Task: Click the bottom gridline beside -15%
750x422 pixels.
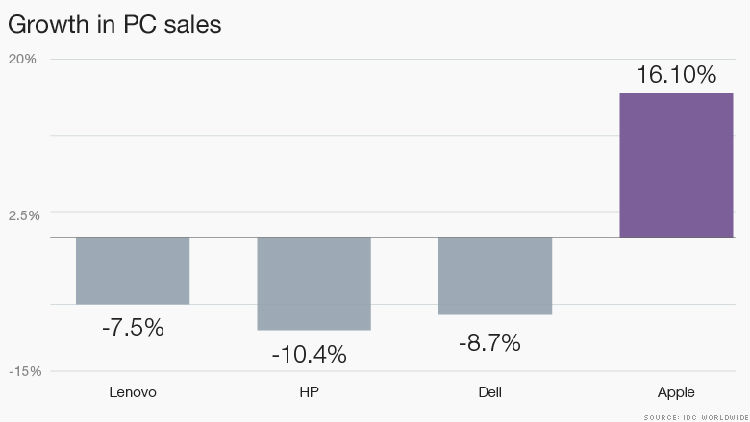Action: (400, 370)
